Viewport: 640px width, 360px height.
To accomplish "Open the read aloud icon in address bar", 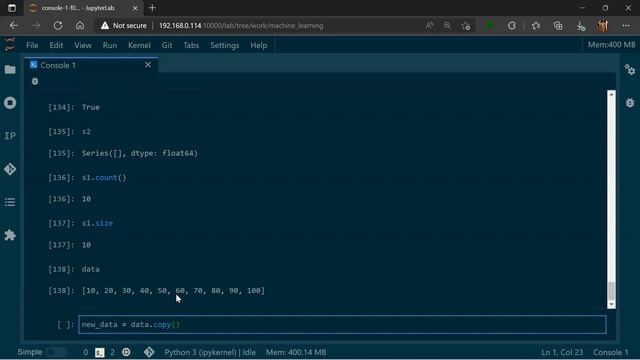I will [429, 25].
